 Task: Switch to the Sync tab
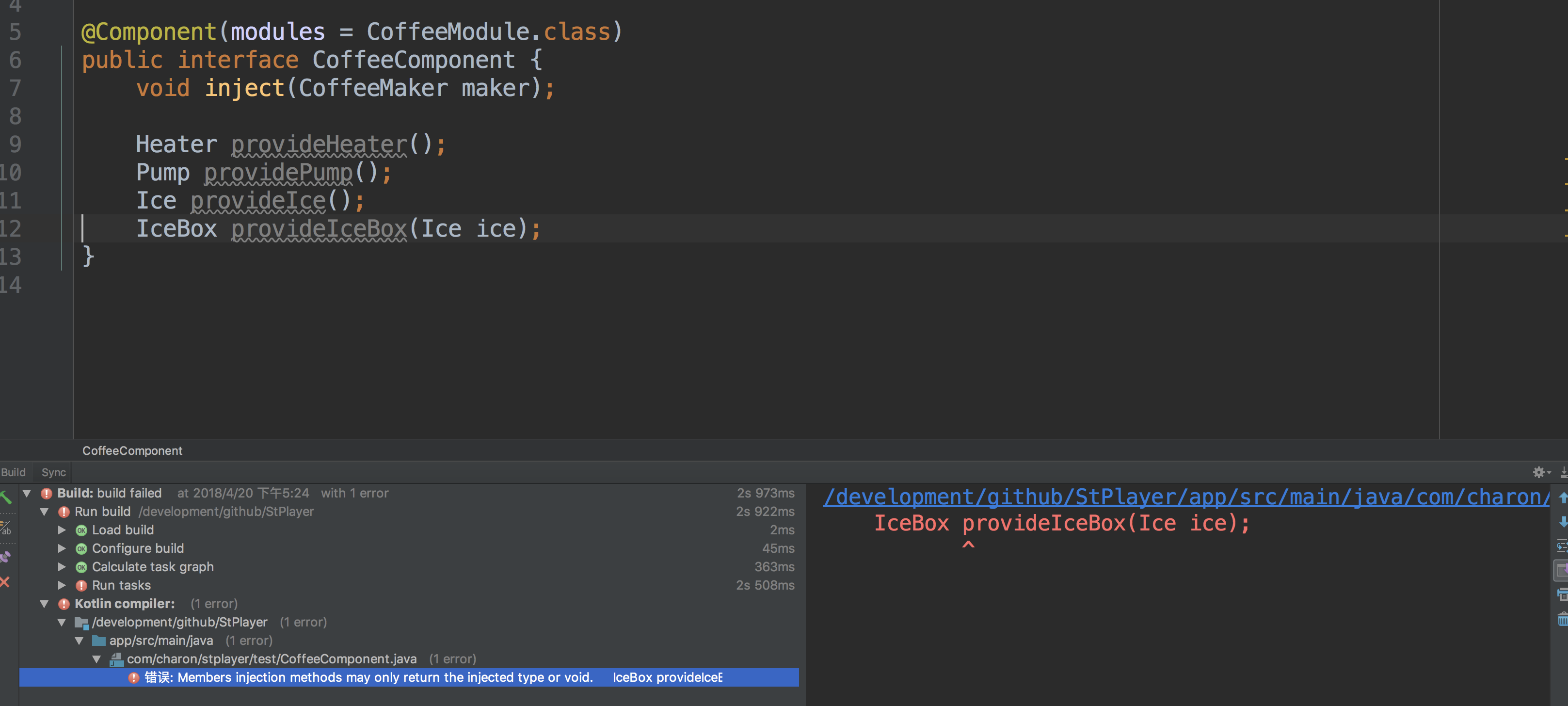point(53,472)
